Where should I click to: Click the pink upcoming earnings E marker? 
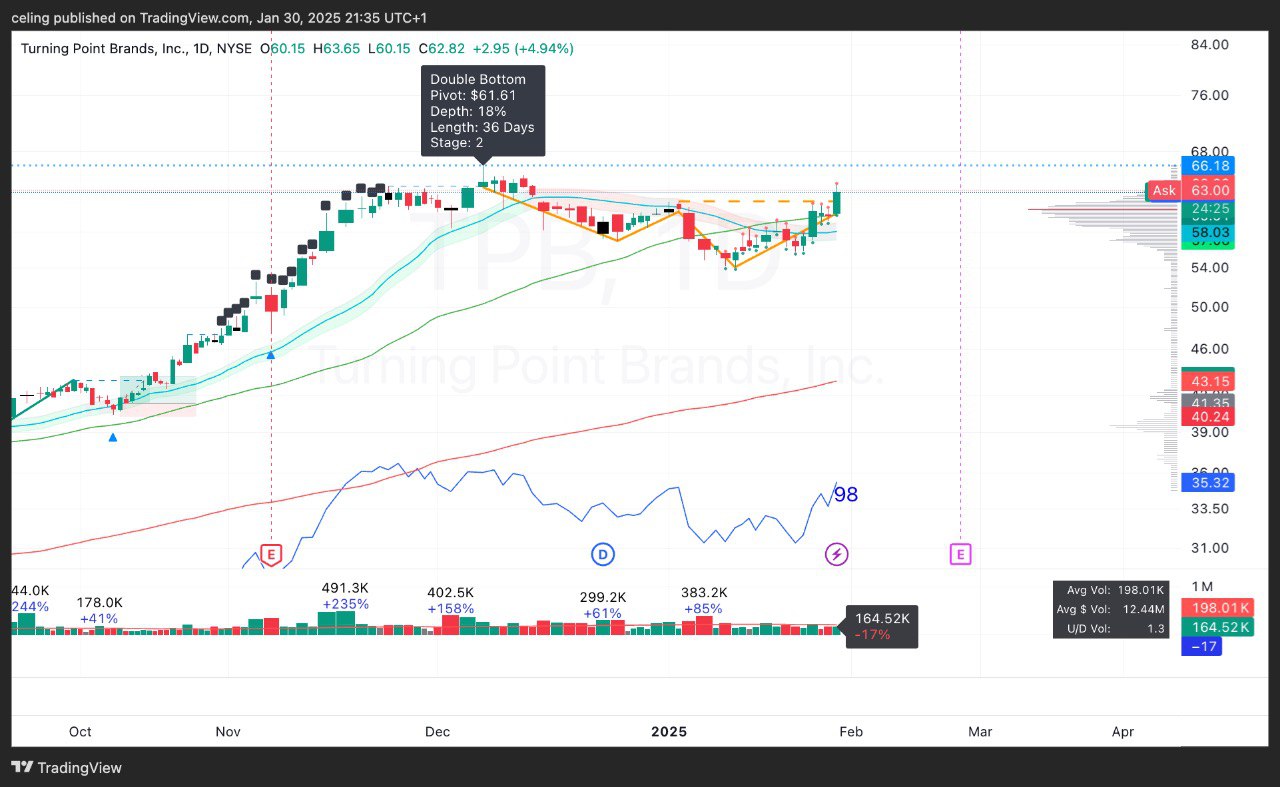tap(960, 554)
